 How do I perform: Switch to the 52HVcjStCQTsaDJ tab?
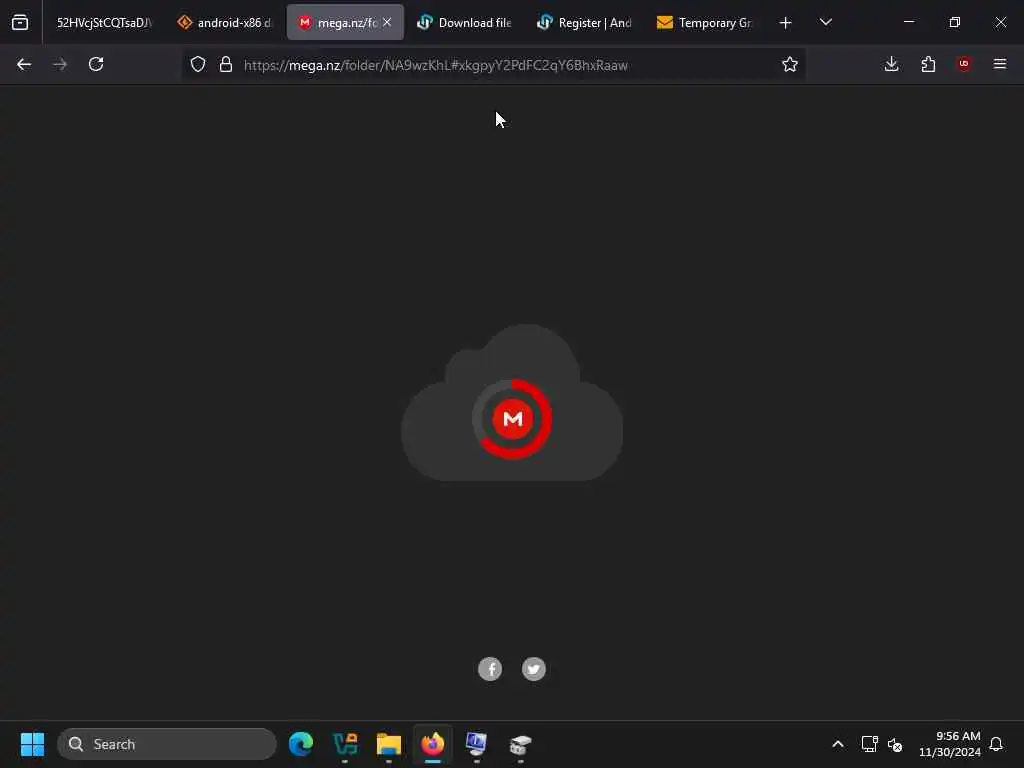(x=103, y=22)
